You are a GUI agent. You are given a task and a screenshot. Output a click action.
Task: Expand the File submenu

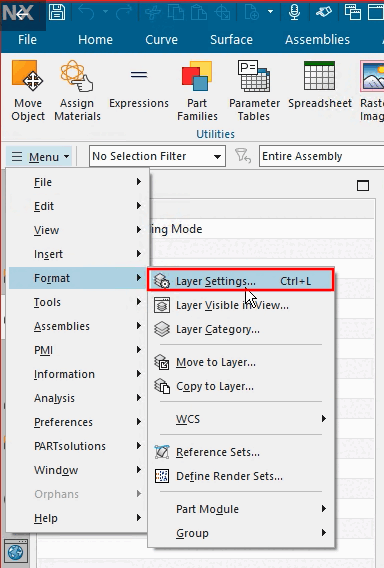click(x=78, y=182)
